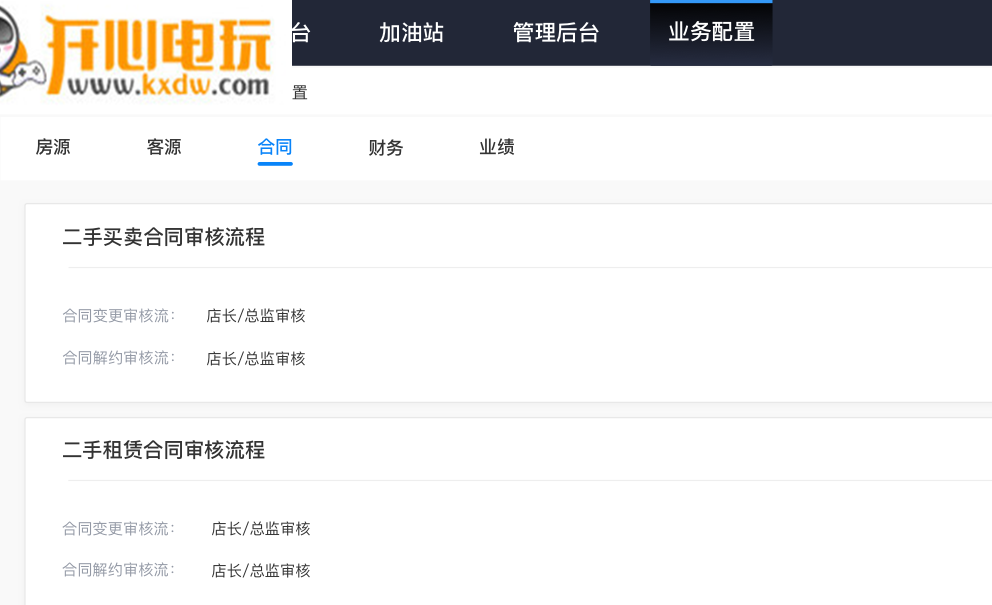
Task: Open the 合同变更审核流 setting under 二手买卖
Action: (x=120, y=316)
